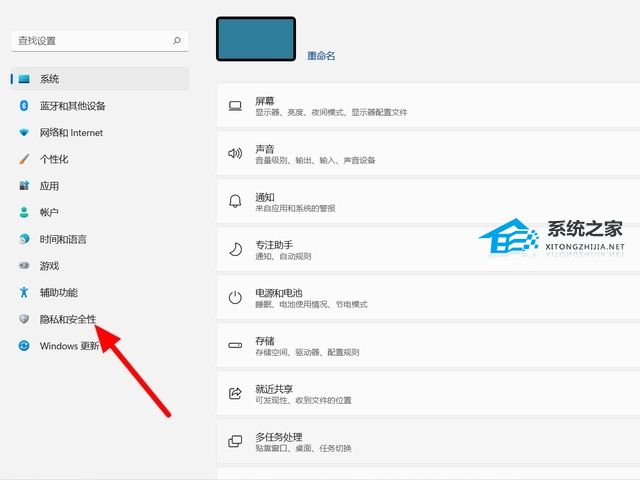The height and width of the screenshot is (480, 640).
Task: Open the 多任务处理 settings entry
Action: click(x=429, y=441)
